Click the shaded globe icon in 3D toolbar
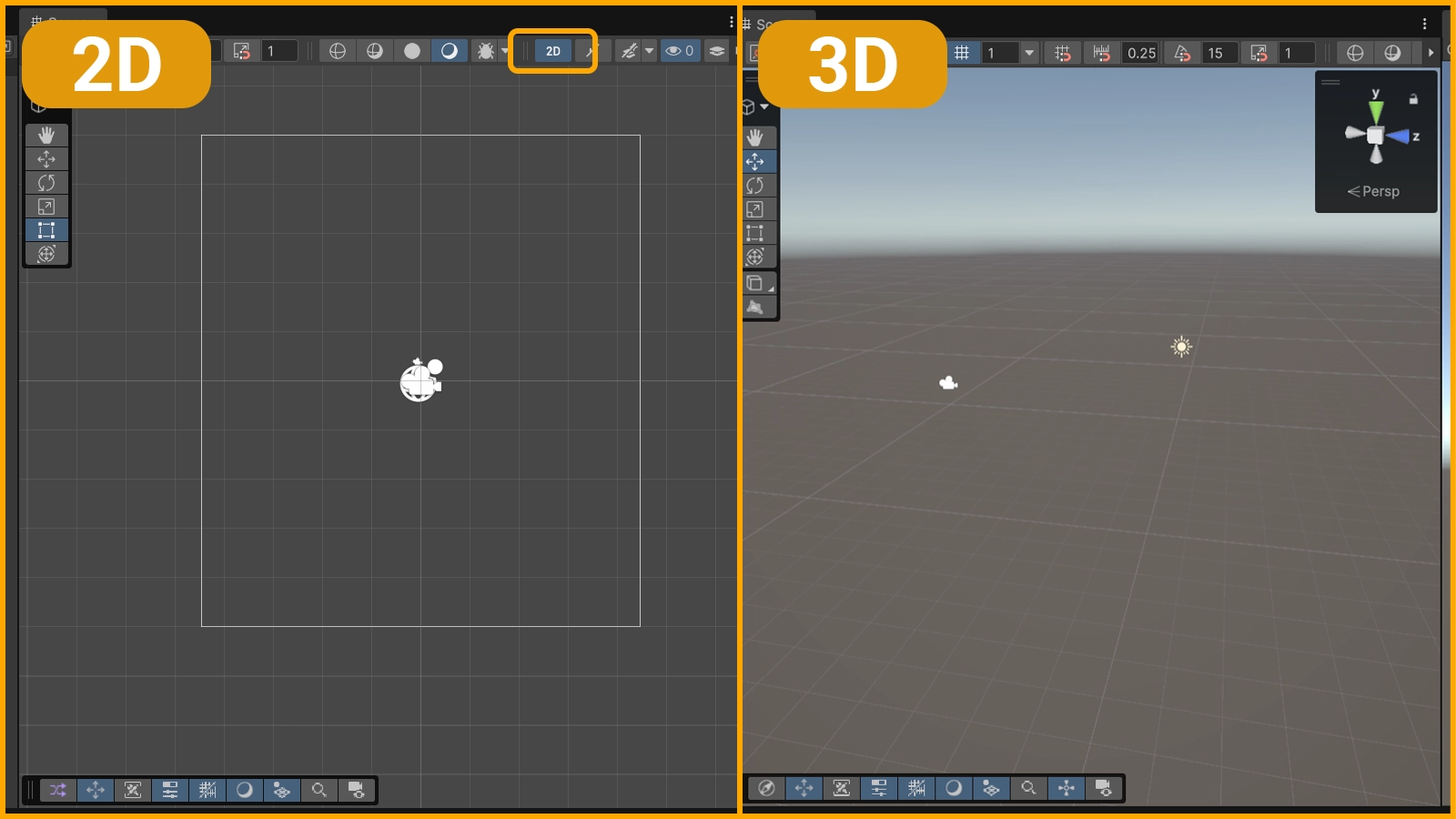 [x=1392, y=53]
